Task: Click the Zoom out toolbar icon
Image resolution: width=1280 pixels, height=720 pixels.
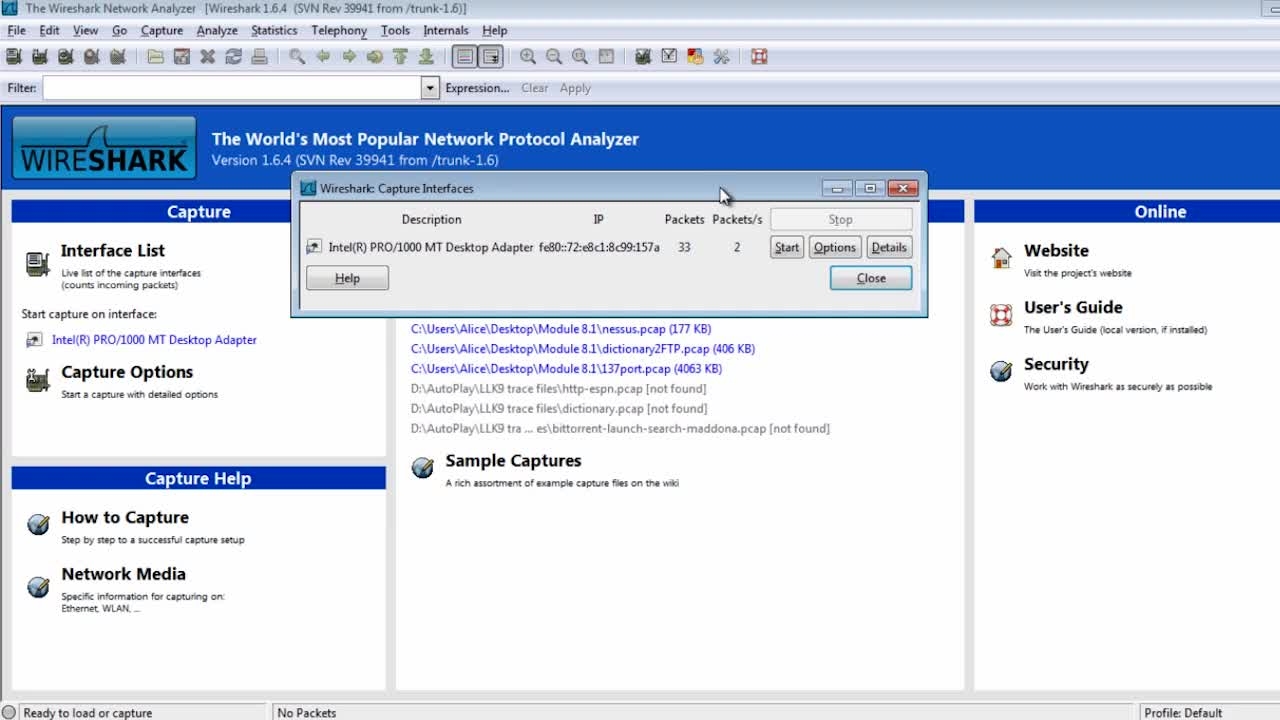Action: click(x=554, y=57)
